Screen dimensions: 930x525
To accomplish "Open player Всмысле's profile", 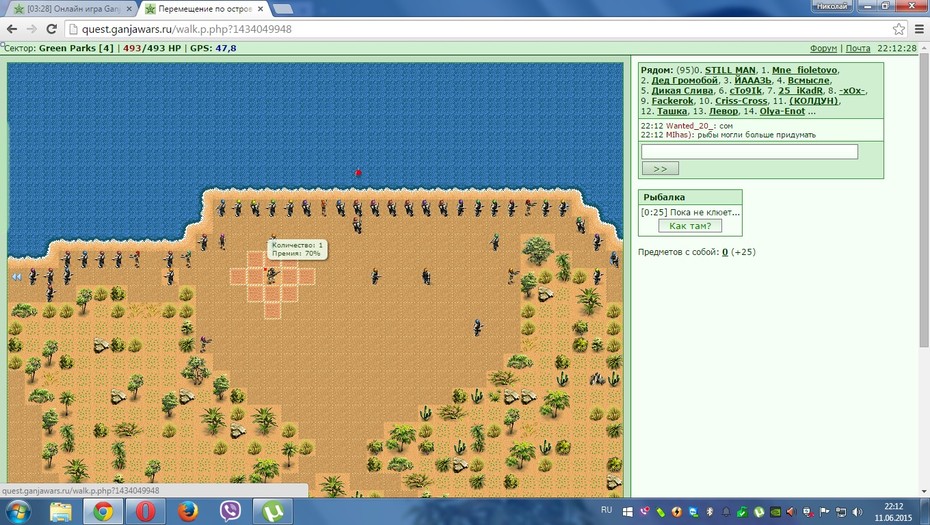I will pos(809,80).
